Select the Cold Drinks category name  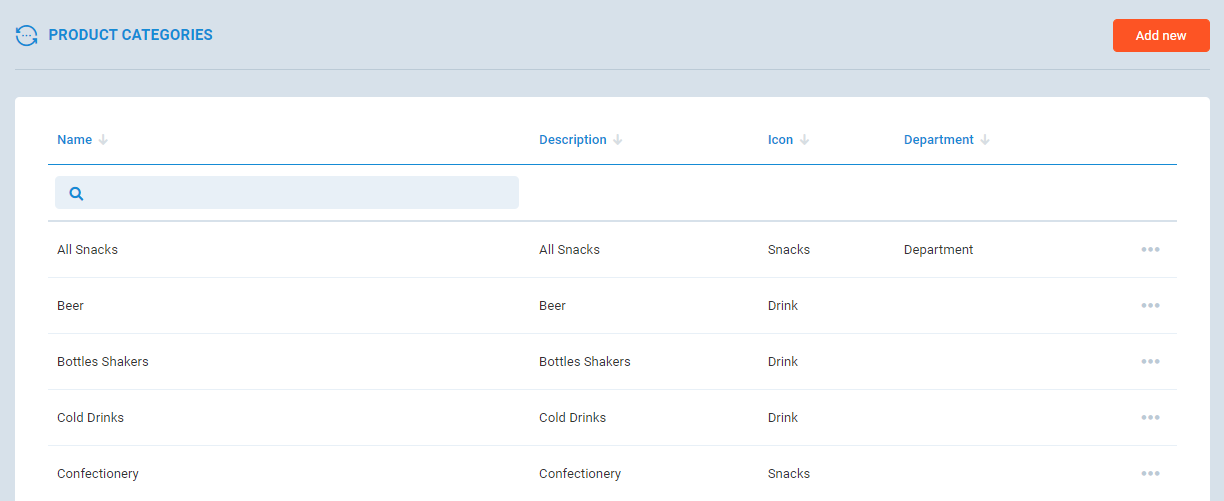pos(90,418)
